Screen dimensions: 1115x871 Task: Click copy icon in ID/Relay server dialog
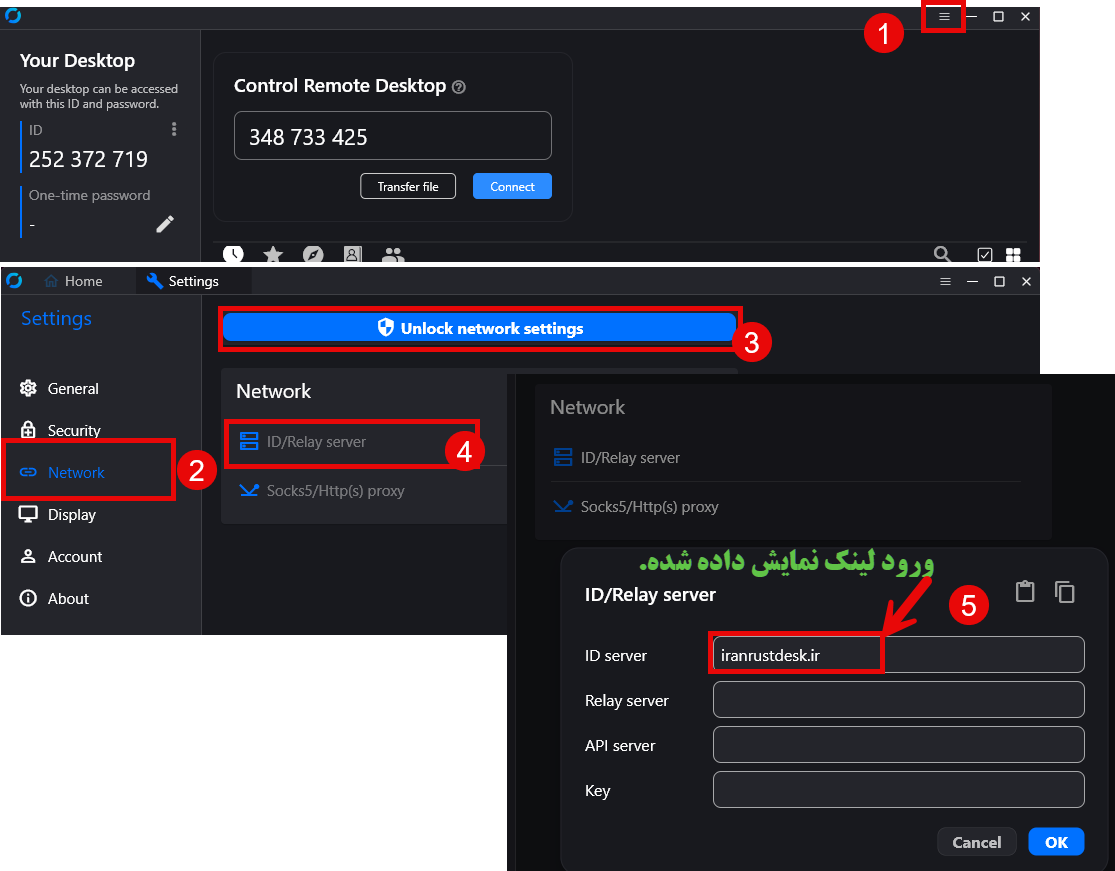click(x=1065, y=591)
